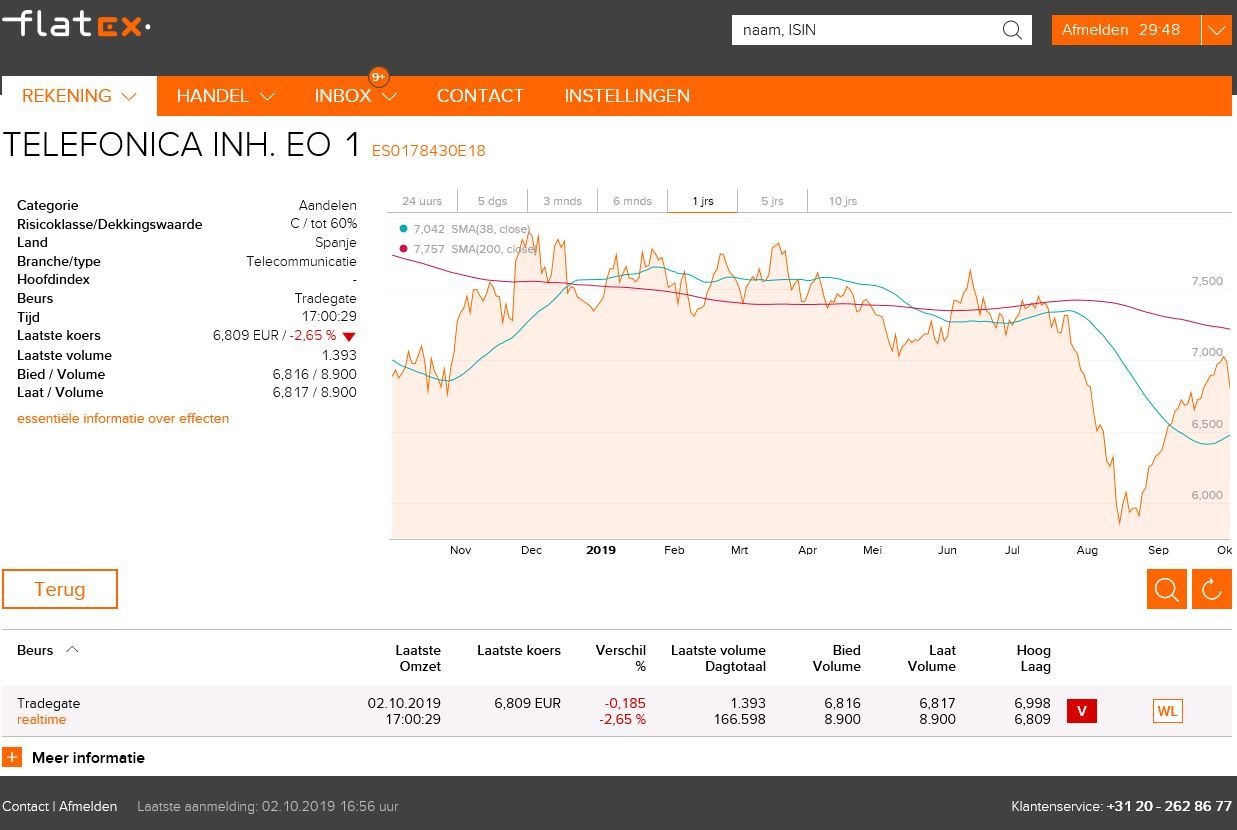Expand the INBOX menu chevron
This screenshot has height=830, width=1237.
point(389,97)
